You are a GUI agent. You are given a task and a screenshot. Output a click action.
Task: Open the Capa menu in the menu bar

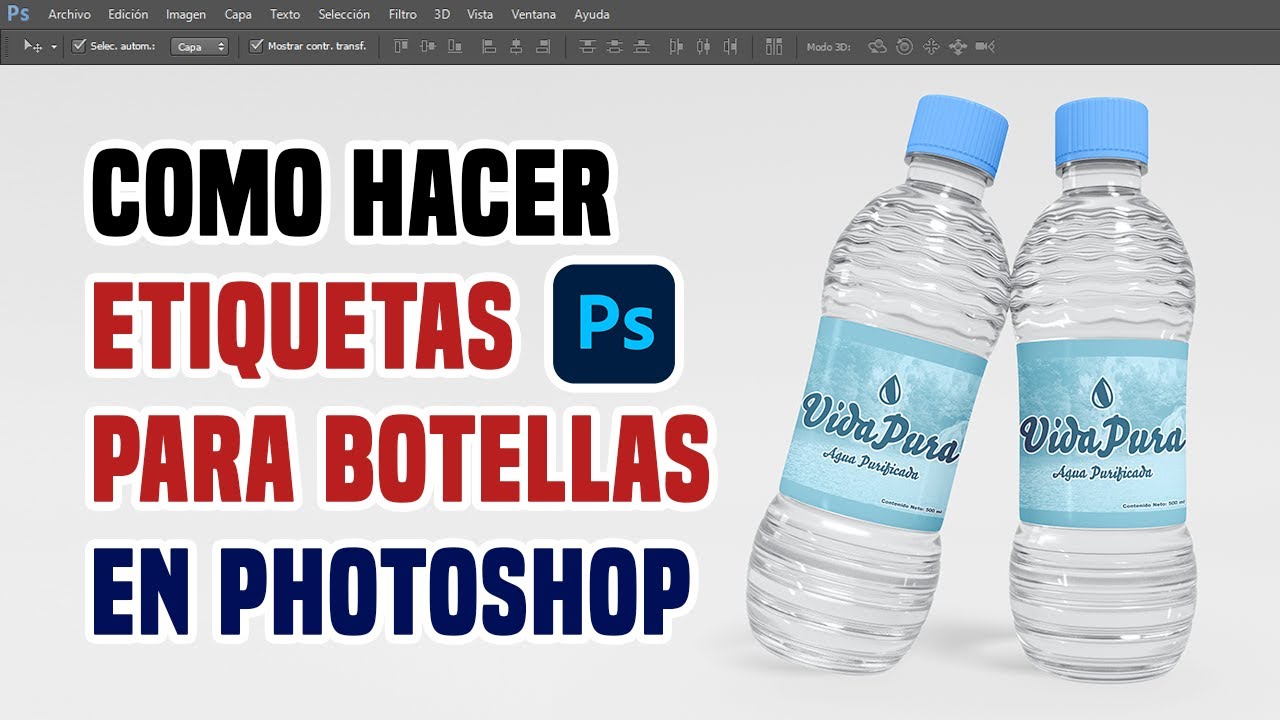click(x=238, y=15)
